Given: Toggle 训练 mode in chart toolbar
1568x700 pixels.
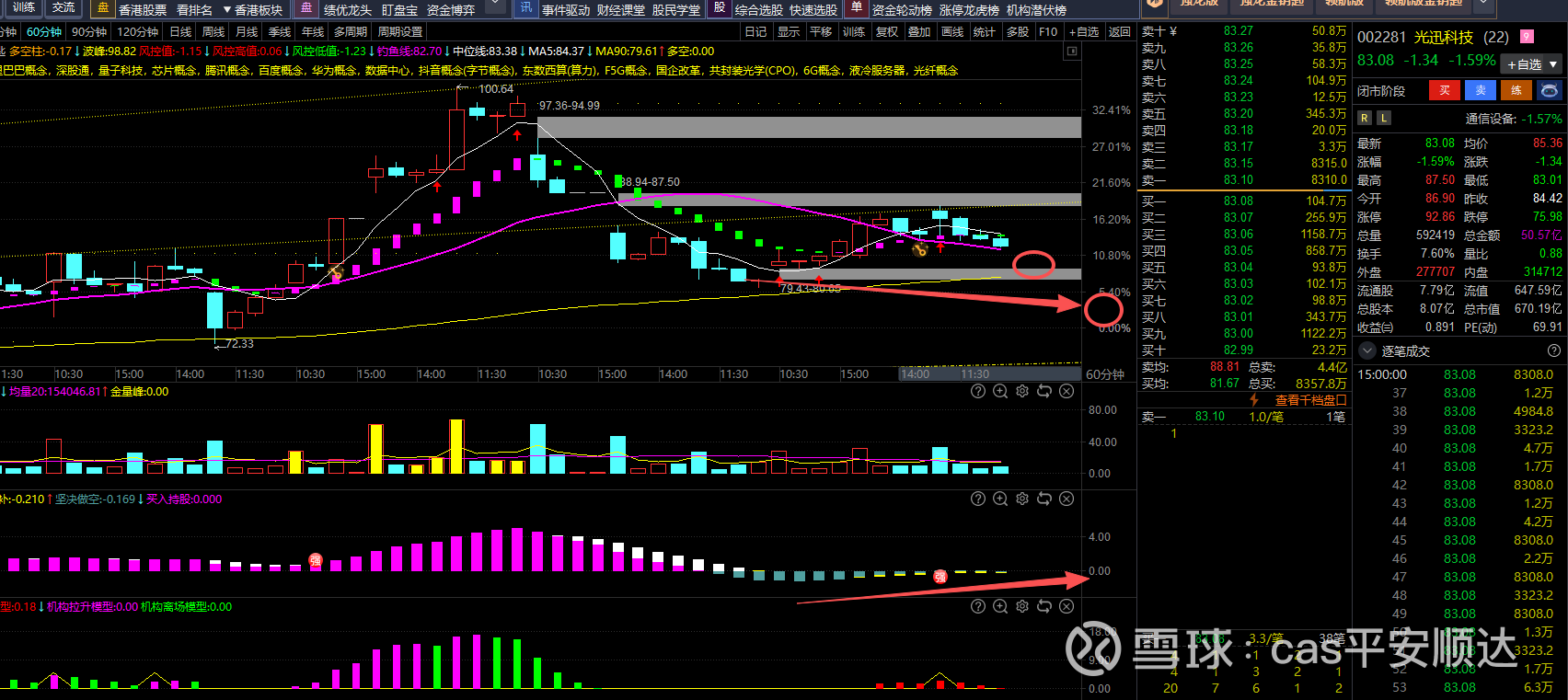Looking at the screenshot, I should [854, 31].
